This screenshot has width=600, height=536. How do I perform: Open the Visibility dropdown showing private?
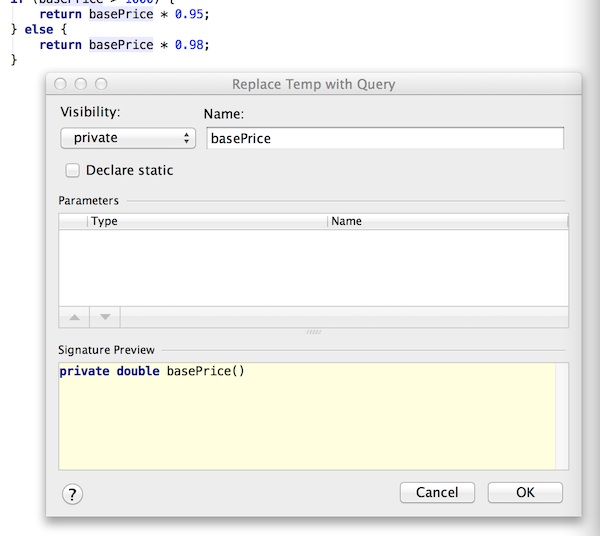127,138
